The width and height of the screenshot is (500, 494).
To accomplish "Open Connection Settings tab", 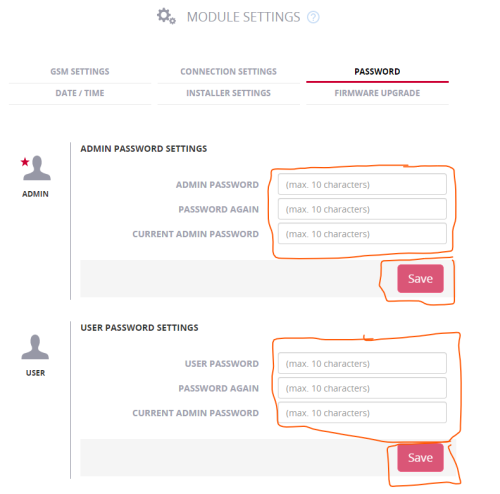I will pos(228,72).
